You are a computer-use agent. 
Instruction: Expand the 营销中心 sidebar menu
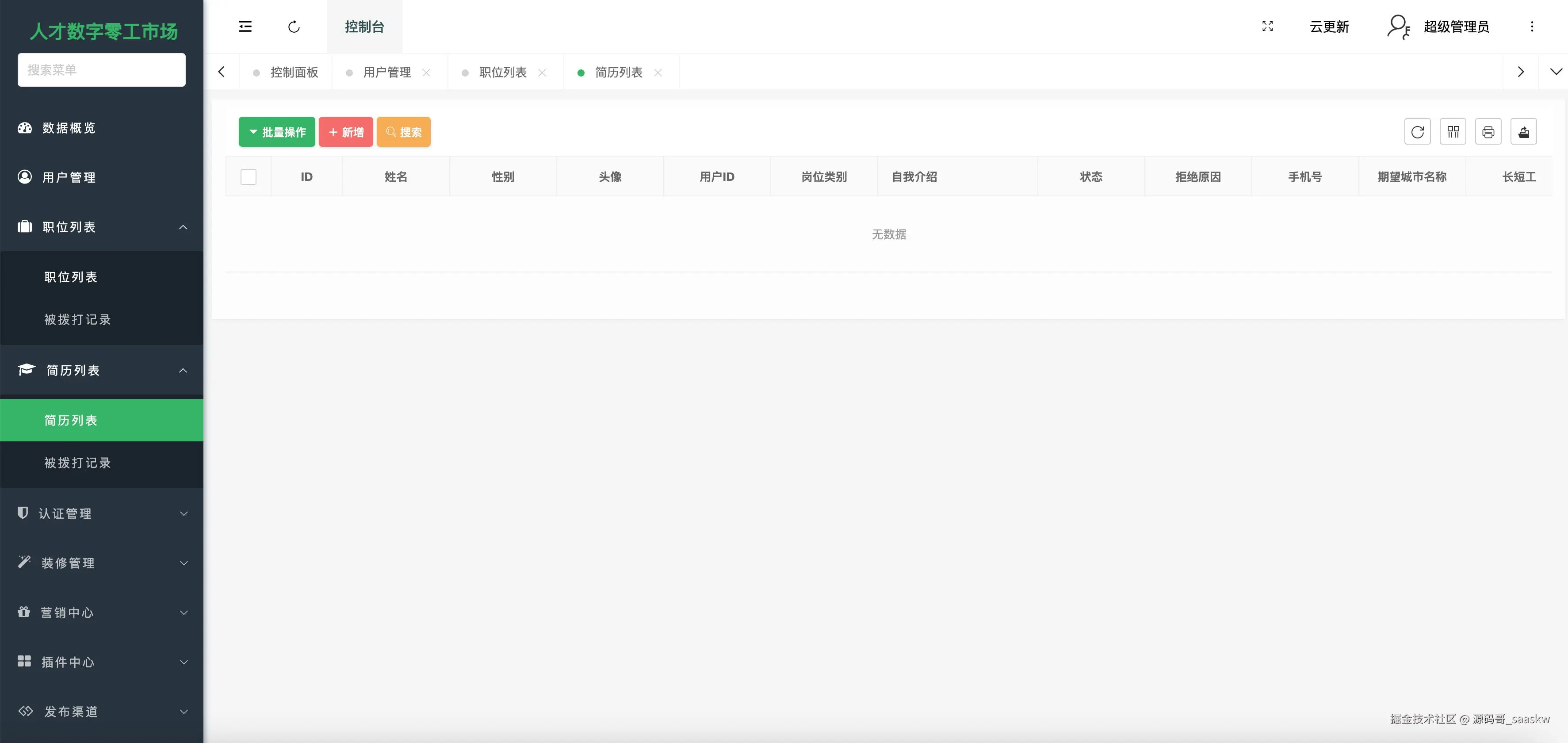click(x=102, y=612)
